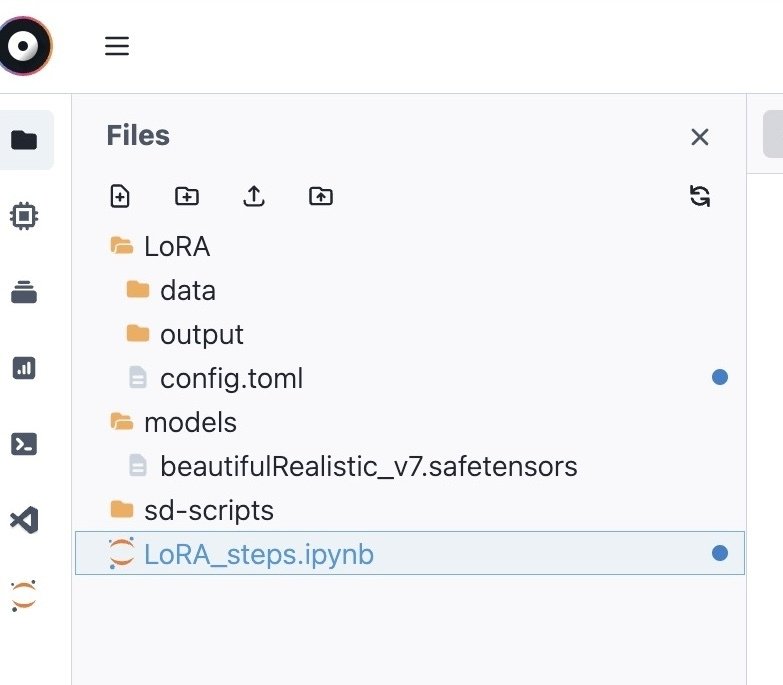Click the new folder icon

click(x=187, y=196)
